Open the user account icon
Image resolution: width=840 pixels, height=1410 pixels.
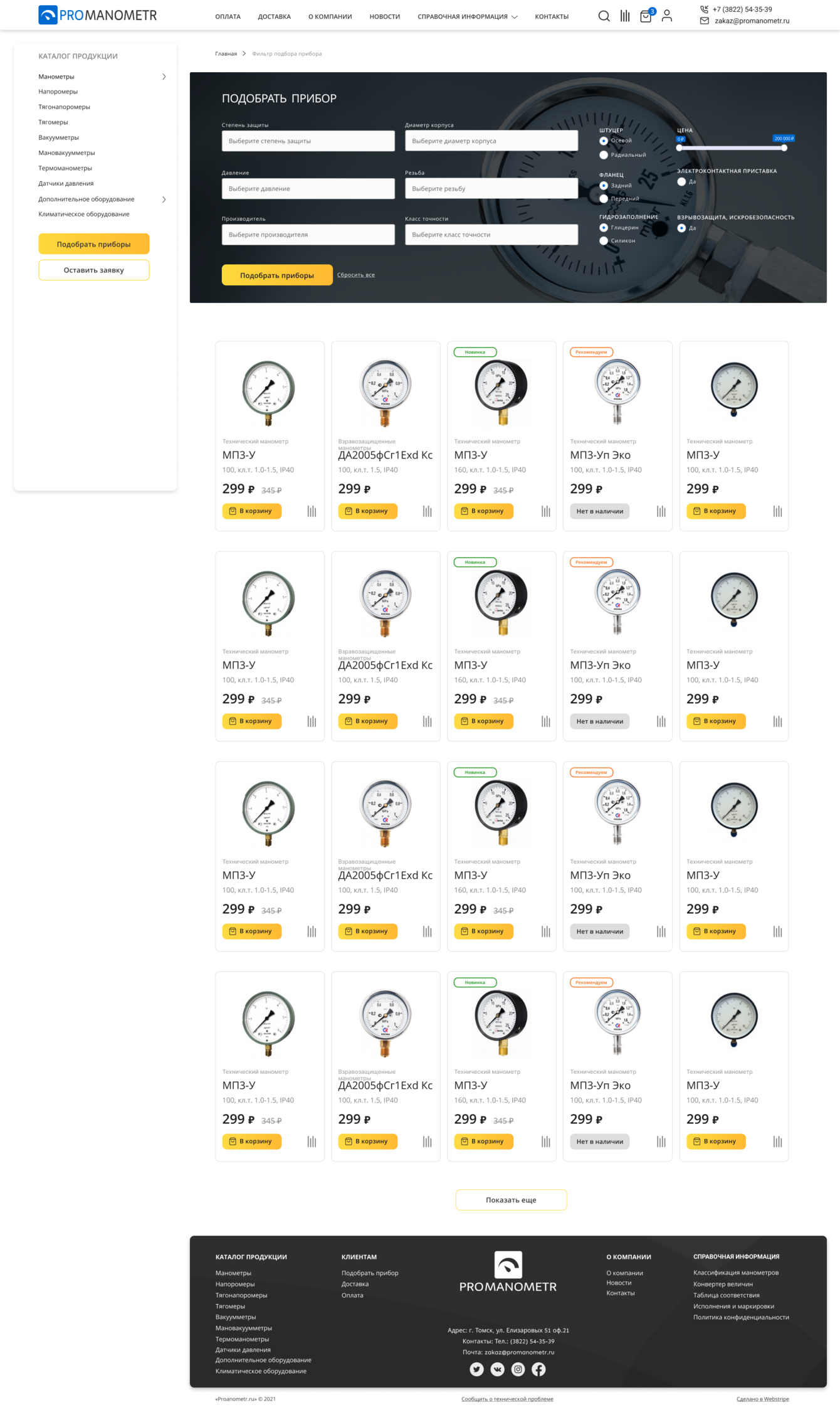tap(667, 16)
